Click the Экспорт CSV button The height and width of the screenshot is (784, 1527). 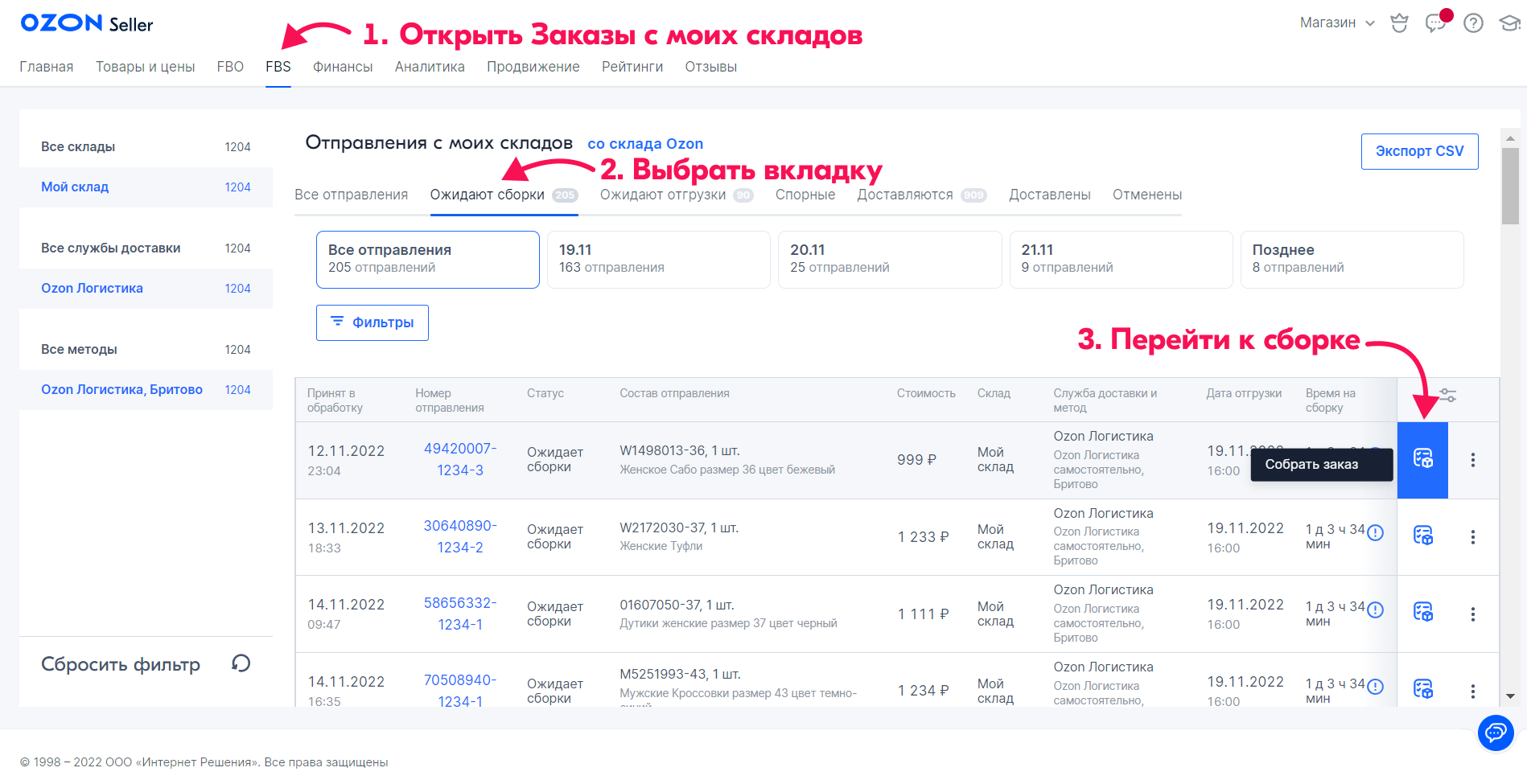click(1419, 151)
